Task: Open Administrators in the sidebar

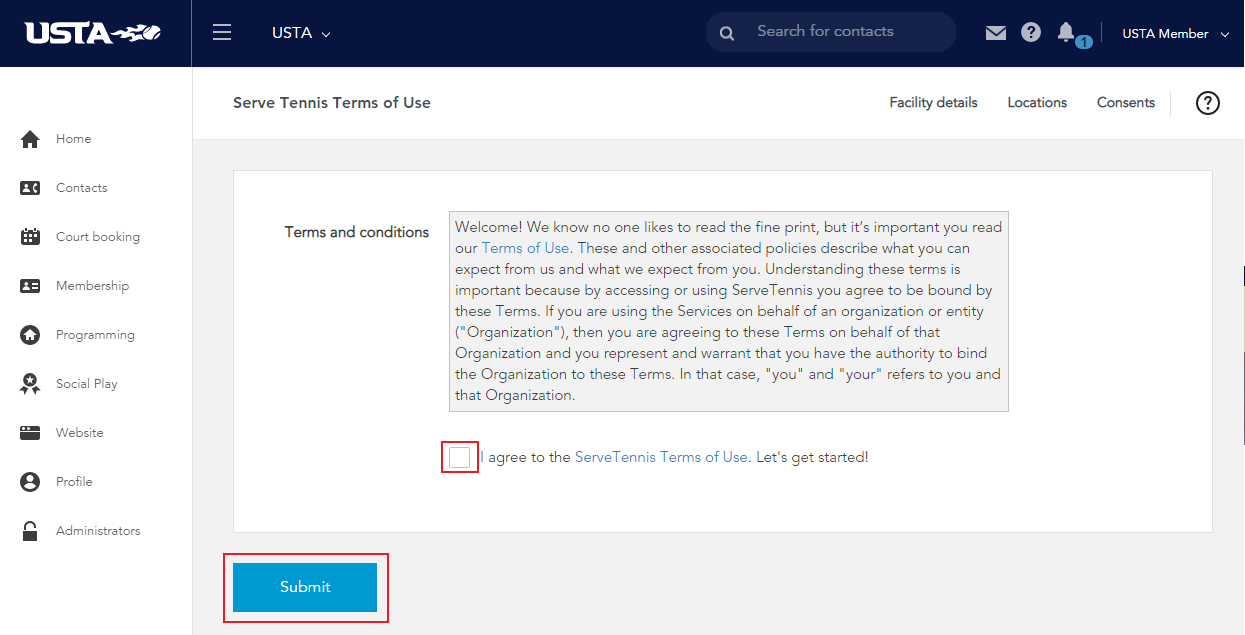Action: coord(98,531)
